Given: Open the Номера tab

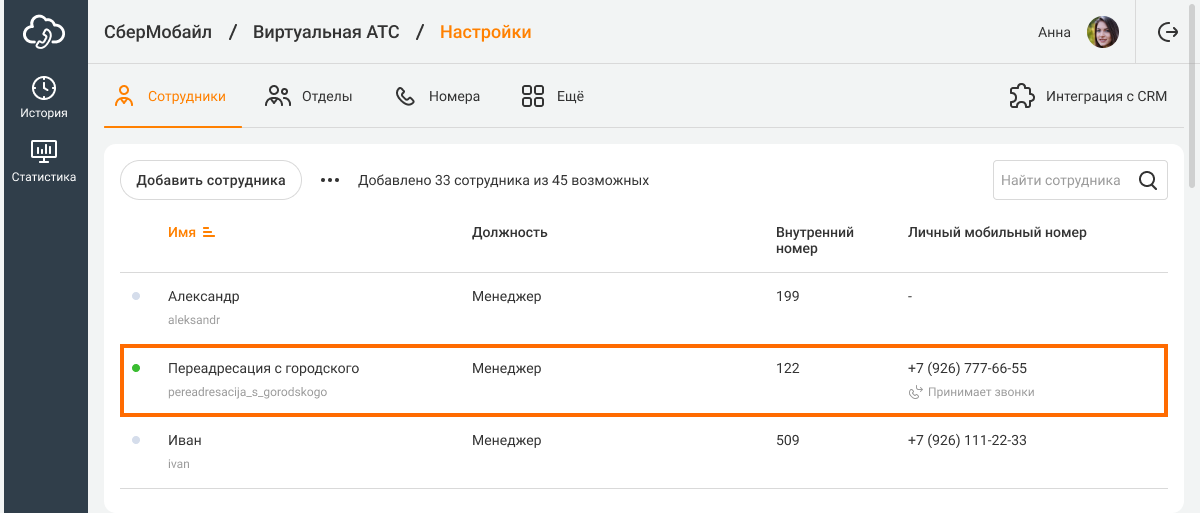Looking at the screenshot, I should (x=438, y=97).
